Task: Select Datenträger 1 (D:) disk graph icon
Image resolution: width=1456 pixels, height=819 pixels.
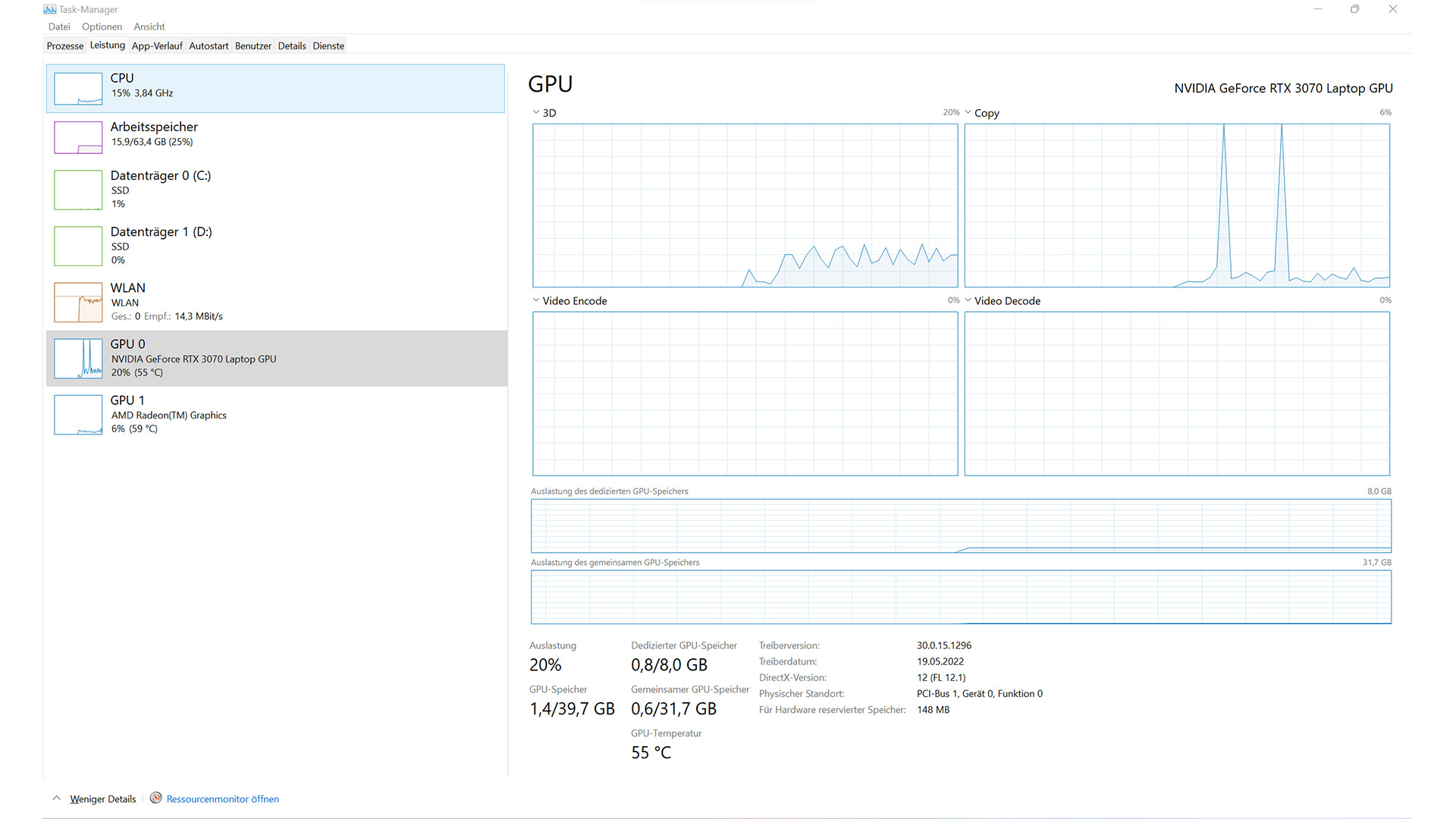Action: tap(78, 246)
